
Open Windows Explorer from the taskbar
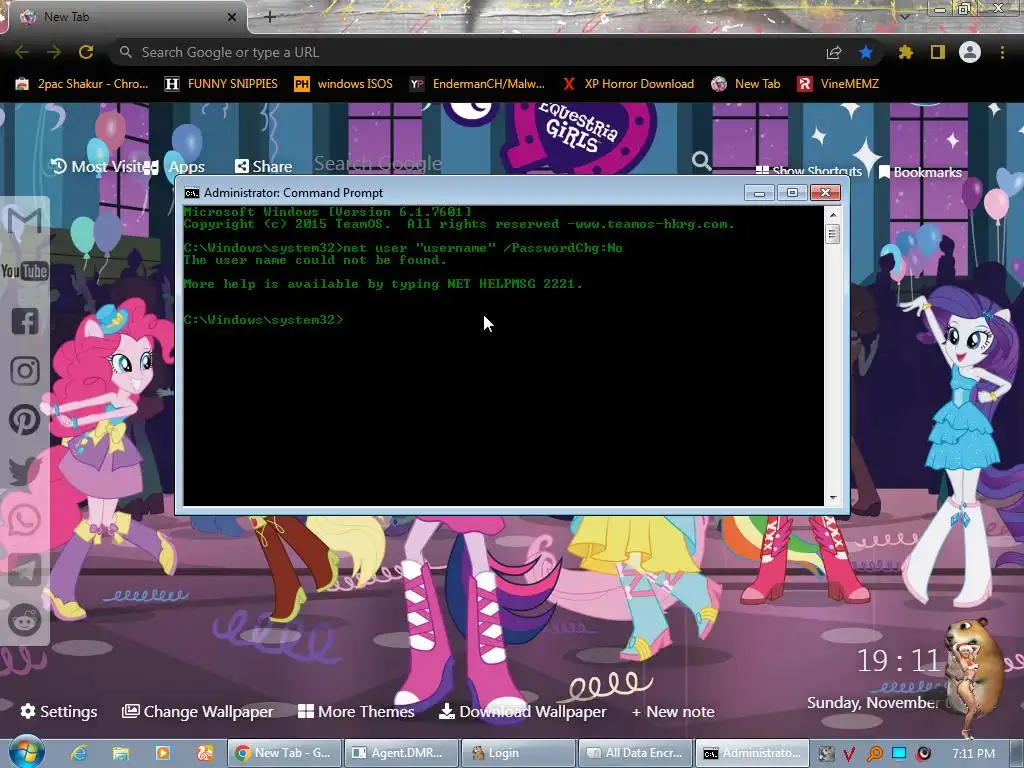tap(121, 753)
